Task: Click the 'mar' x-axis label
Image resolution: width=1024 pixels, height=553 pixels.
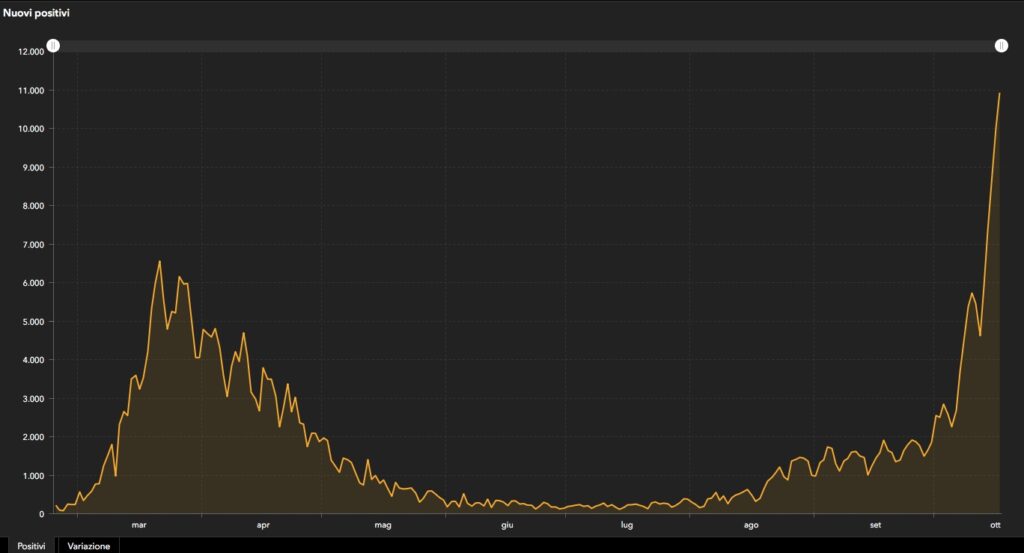Action: click(x=138, y=524)
